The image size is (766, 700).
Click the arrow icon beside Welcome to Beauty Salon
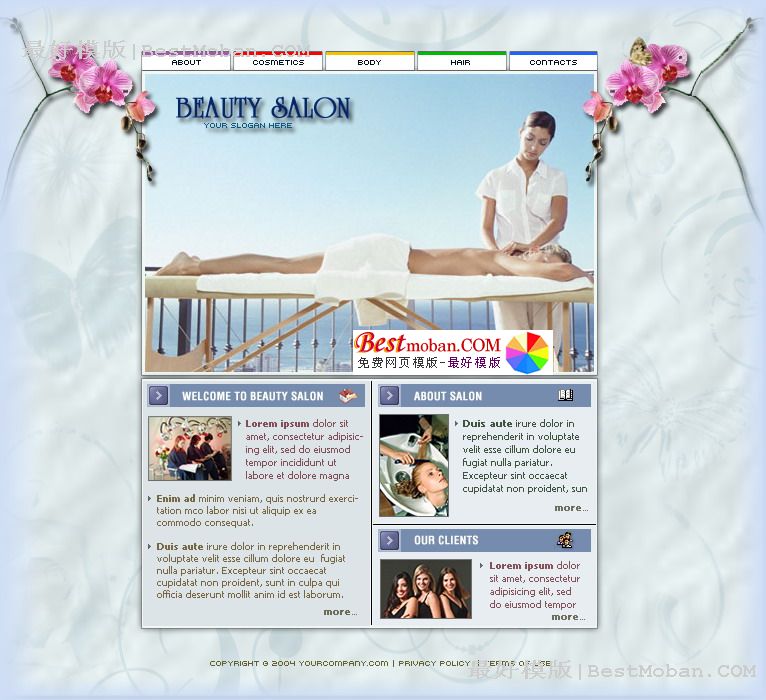[x=158, y=395]
